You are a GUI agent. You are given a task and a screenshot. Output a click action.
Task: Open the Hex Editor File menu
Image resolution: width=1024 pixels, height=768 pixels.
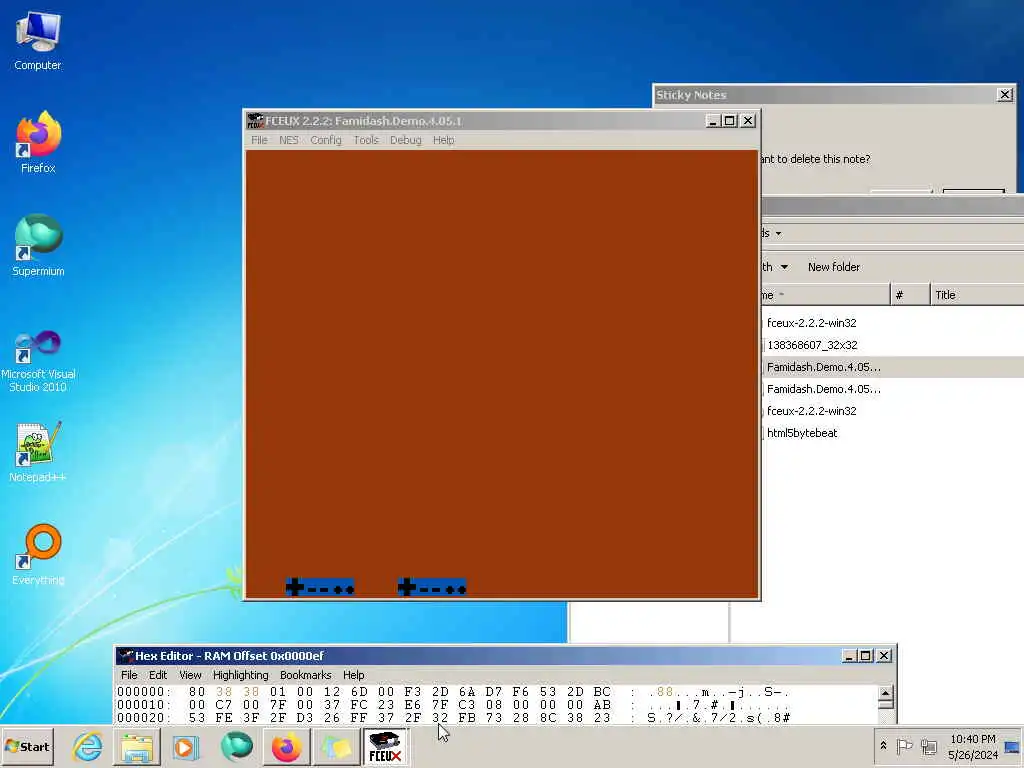[129, 675]
